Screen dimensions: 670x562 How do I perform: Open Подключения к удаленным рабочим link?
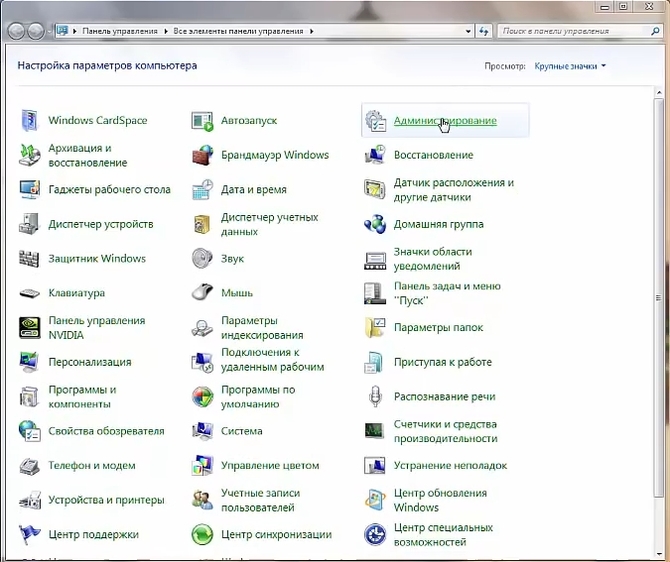pos(273,360)
